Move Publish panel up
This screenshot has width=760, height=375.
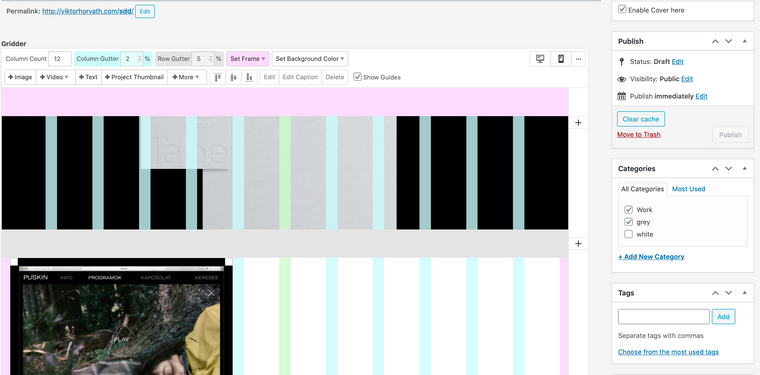click(715, 41)
